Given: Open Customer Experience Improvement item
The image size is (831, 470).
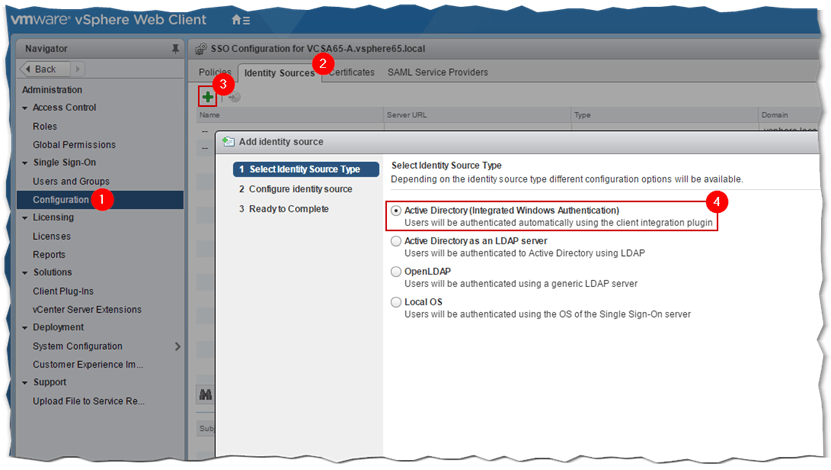Looking at the screenshot, I should point(87,365).
